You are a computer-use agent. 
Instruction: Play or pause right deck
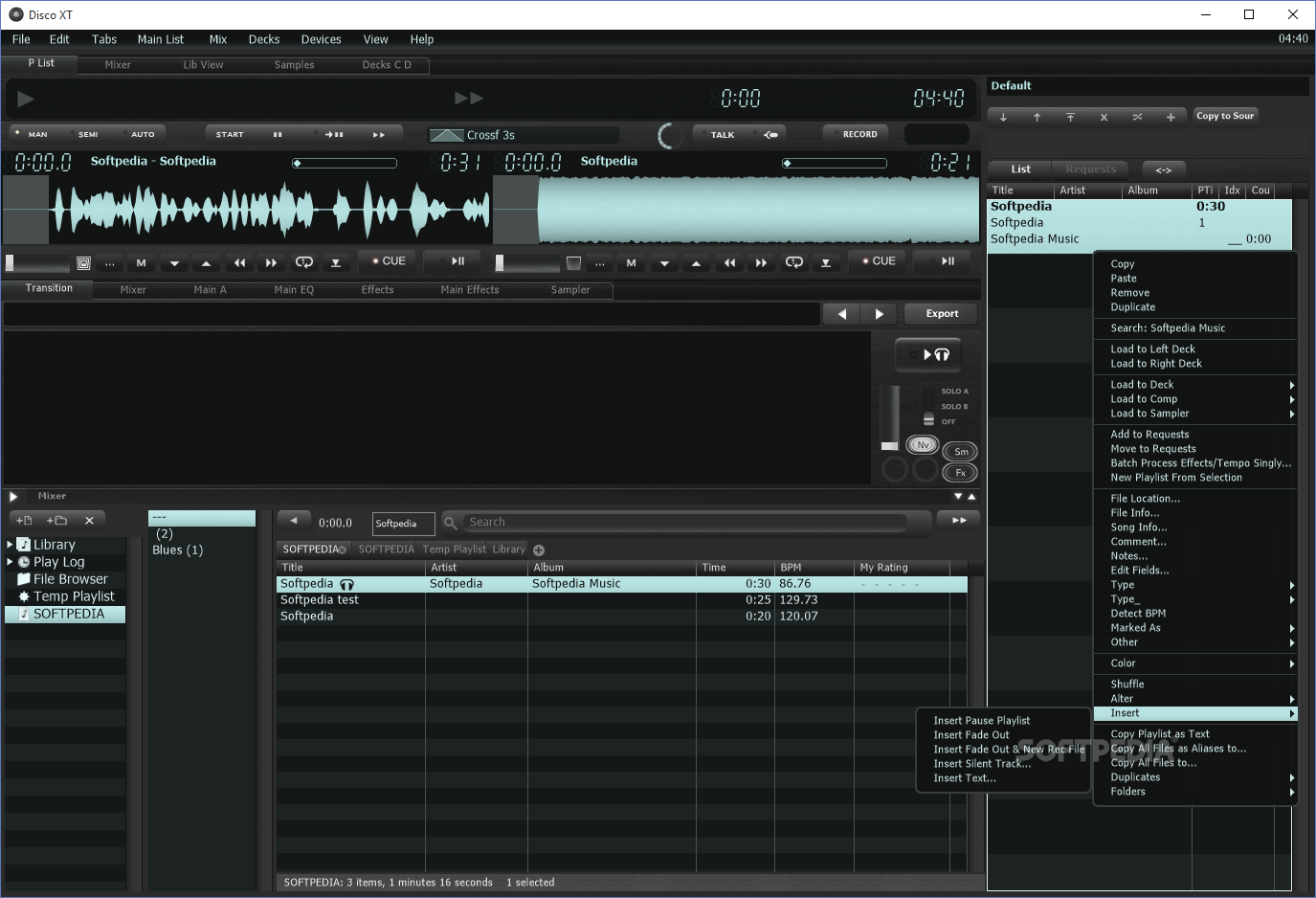point(948,260)
